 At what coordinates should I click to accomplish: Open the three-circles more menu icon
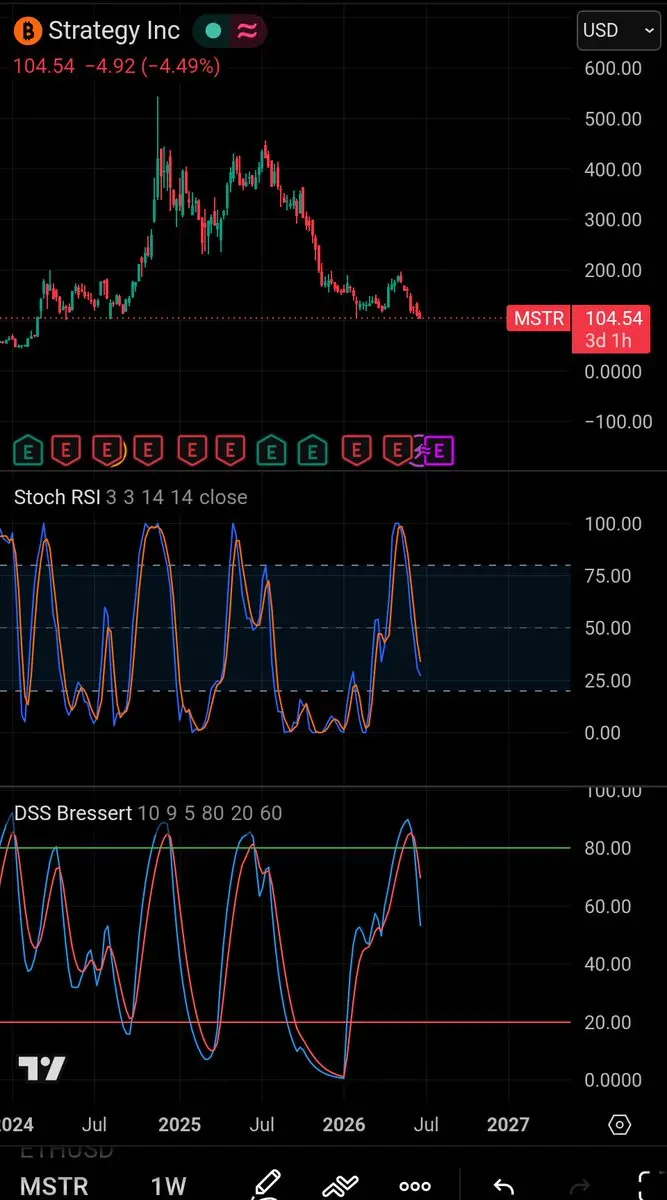pyautogui.click(x=415, y=1187)
